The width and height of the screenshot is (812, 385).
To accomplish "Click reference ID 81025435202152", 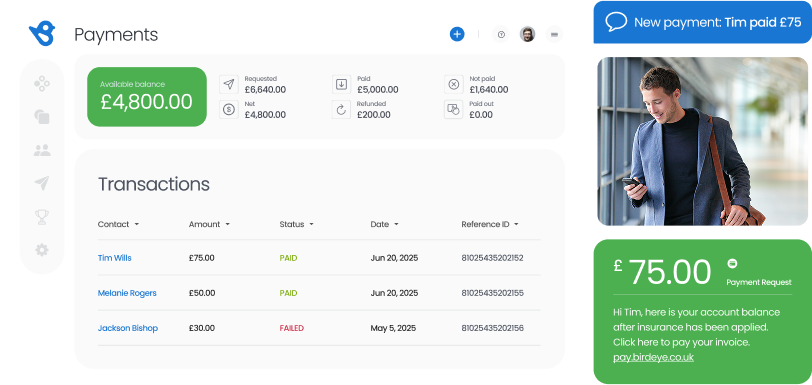I will [x=492, y=258].
